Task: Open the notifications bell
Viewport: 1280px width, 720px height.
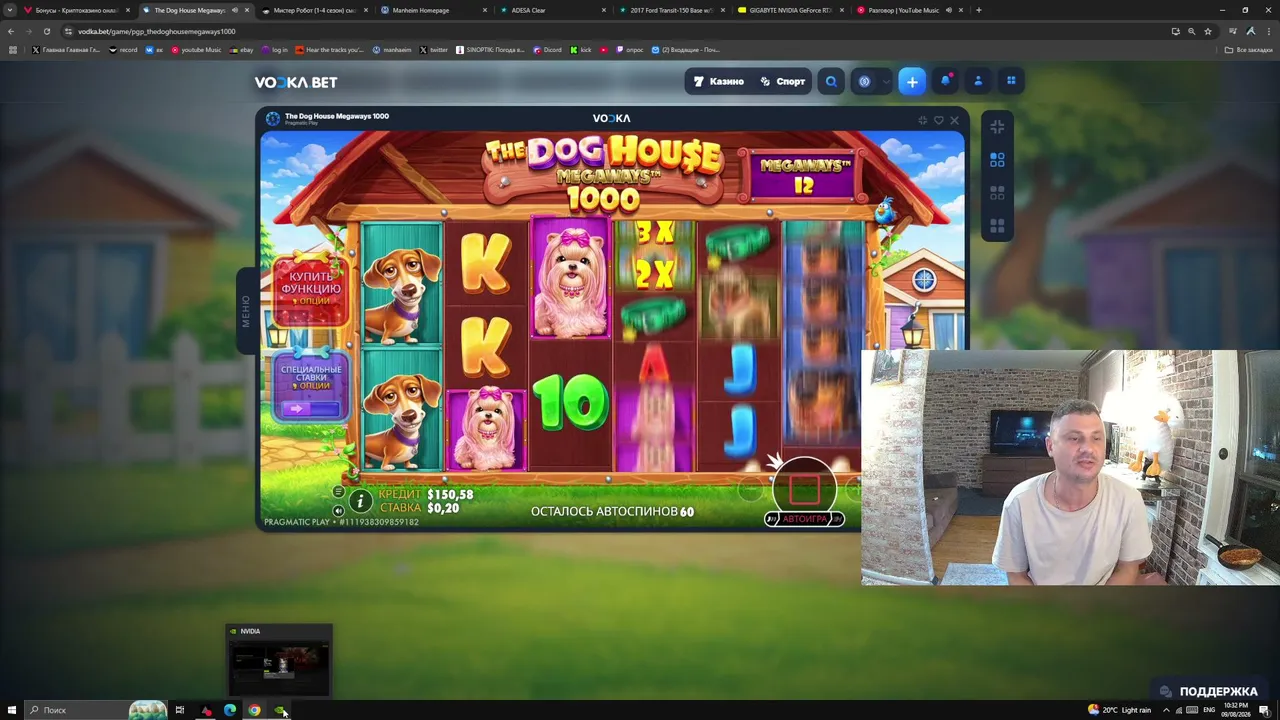Action: pos(945,81)
